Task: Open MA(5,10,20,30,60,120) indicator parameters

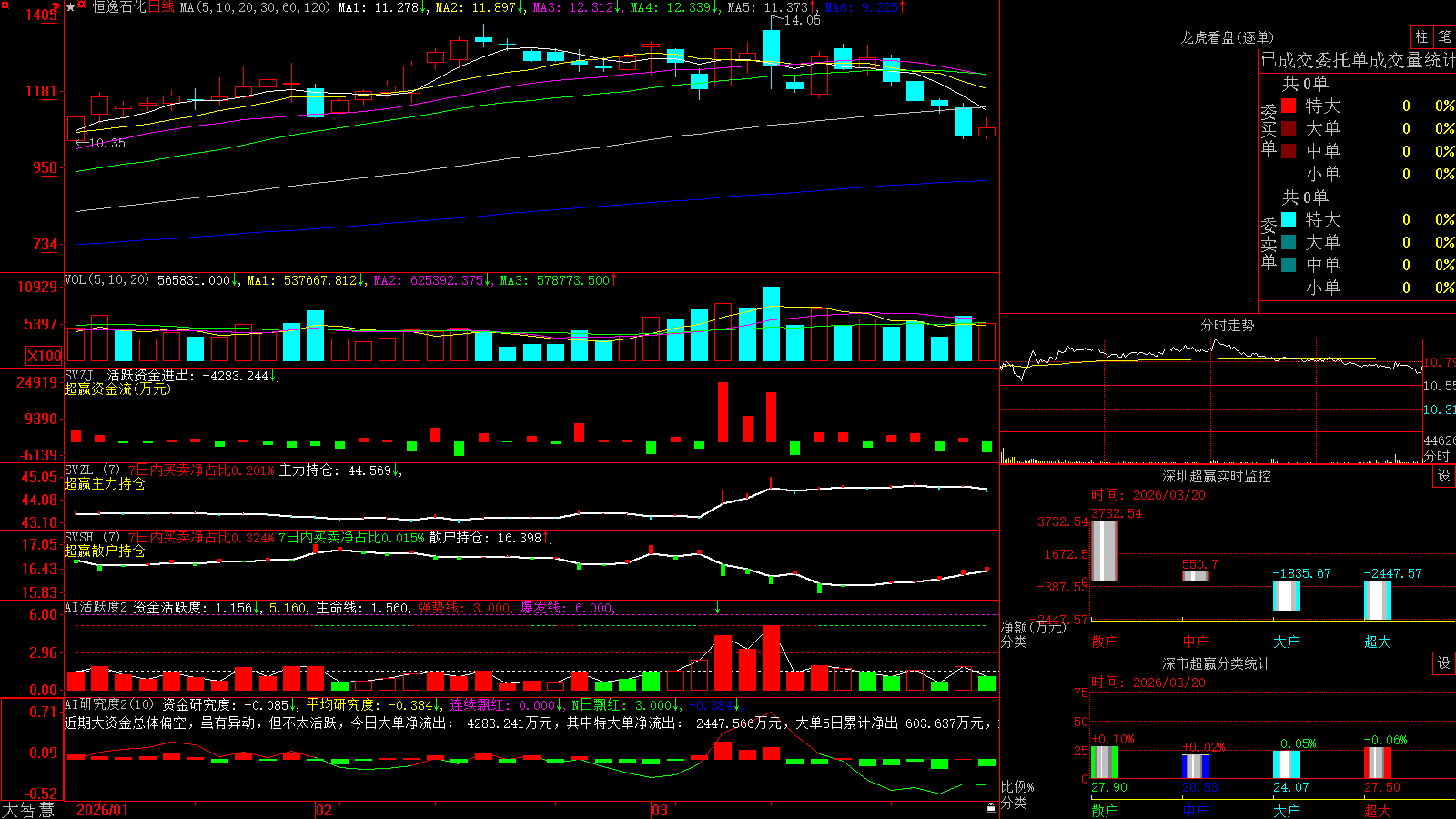Action: pos(255,7)
